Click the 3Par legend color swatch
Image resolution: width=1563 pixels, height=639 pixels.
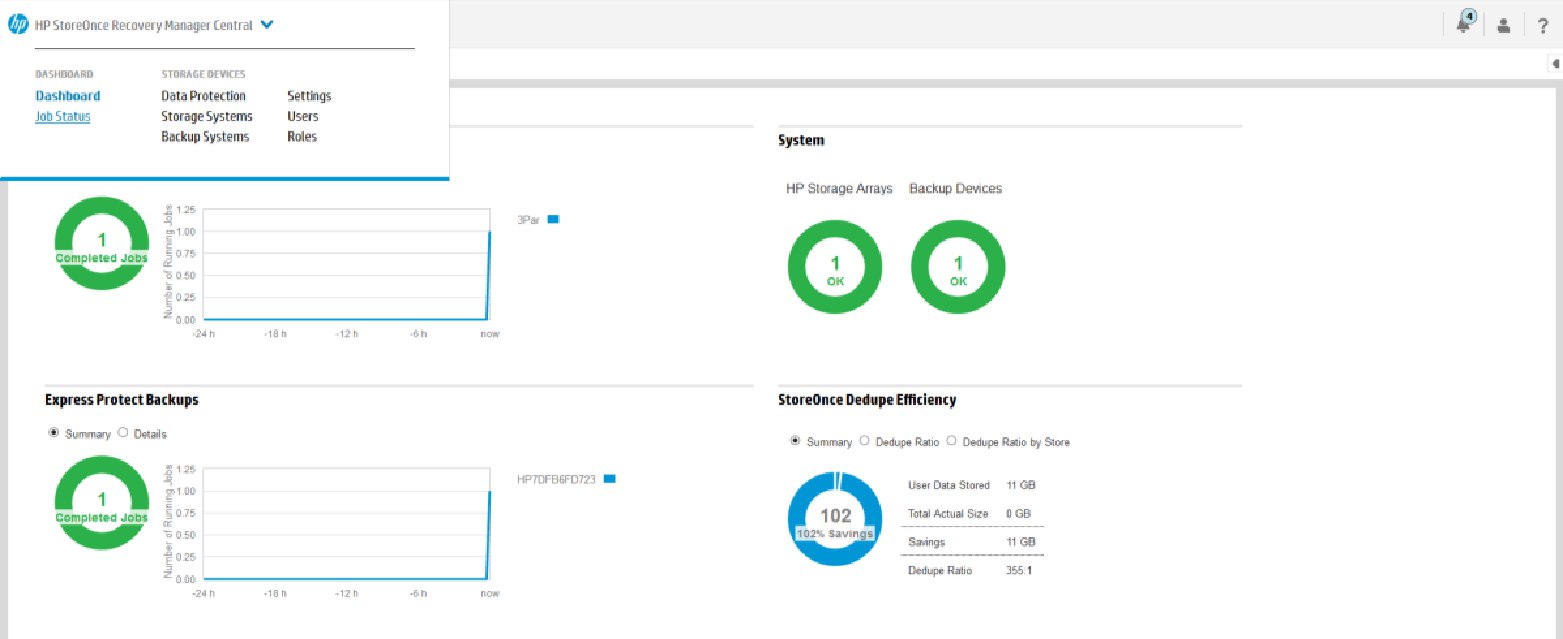553,219
